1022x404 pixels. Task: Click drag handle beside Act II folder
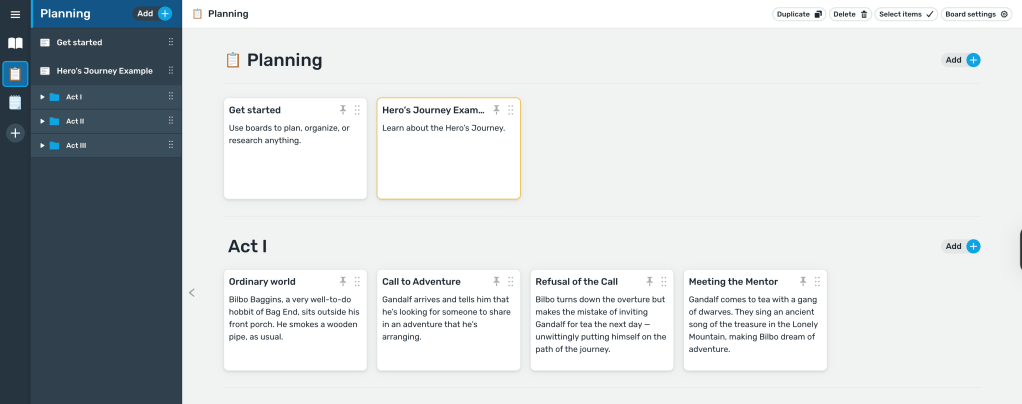tap(171, 121)
